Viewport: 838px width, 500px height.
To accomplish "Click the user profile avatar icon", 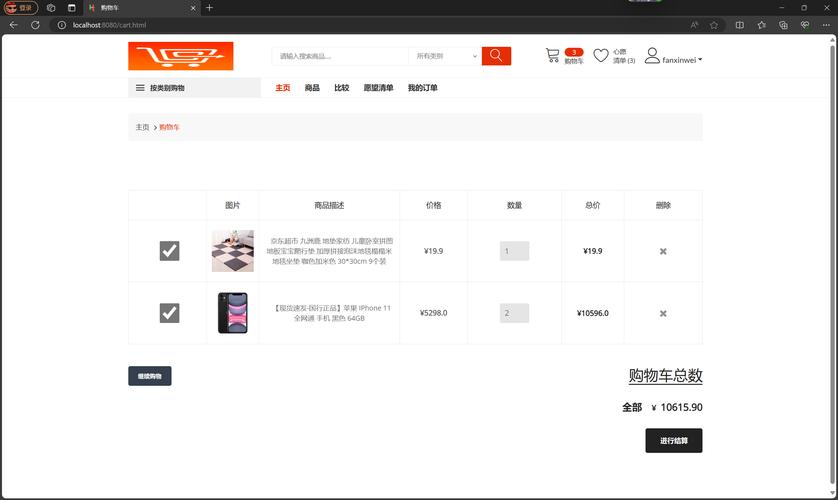I will (651, 56).
